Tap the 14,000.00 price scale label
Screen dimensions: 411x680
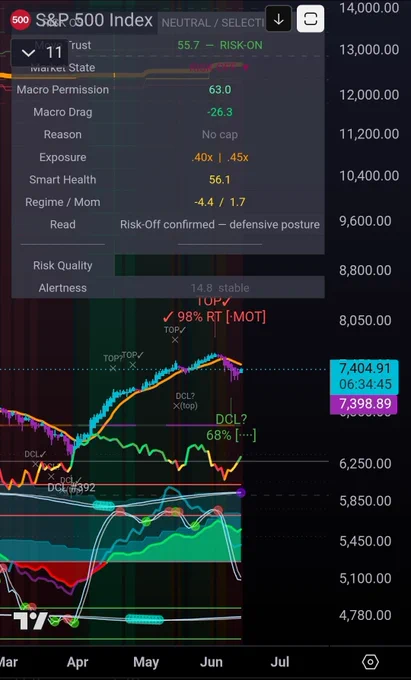click(x=369, y=8)
